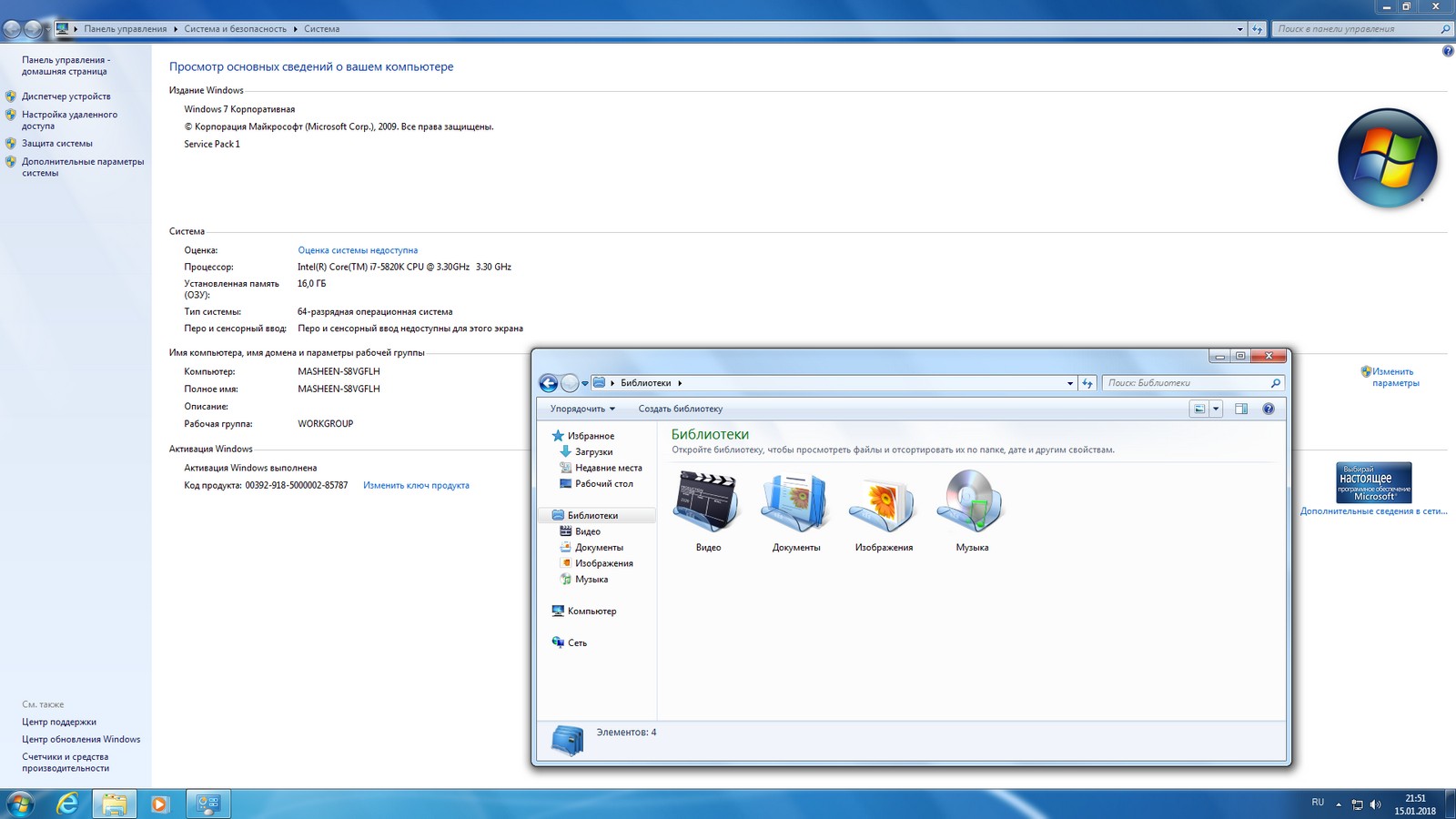Click Создать библиотеку in the explorer toolbar
This screenshot has width=1456, height=819.
(681, 409)
